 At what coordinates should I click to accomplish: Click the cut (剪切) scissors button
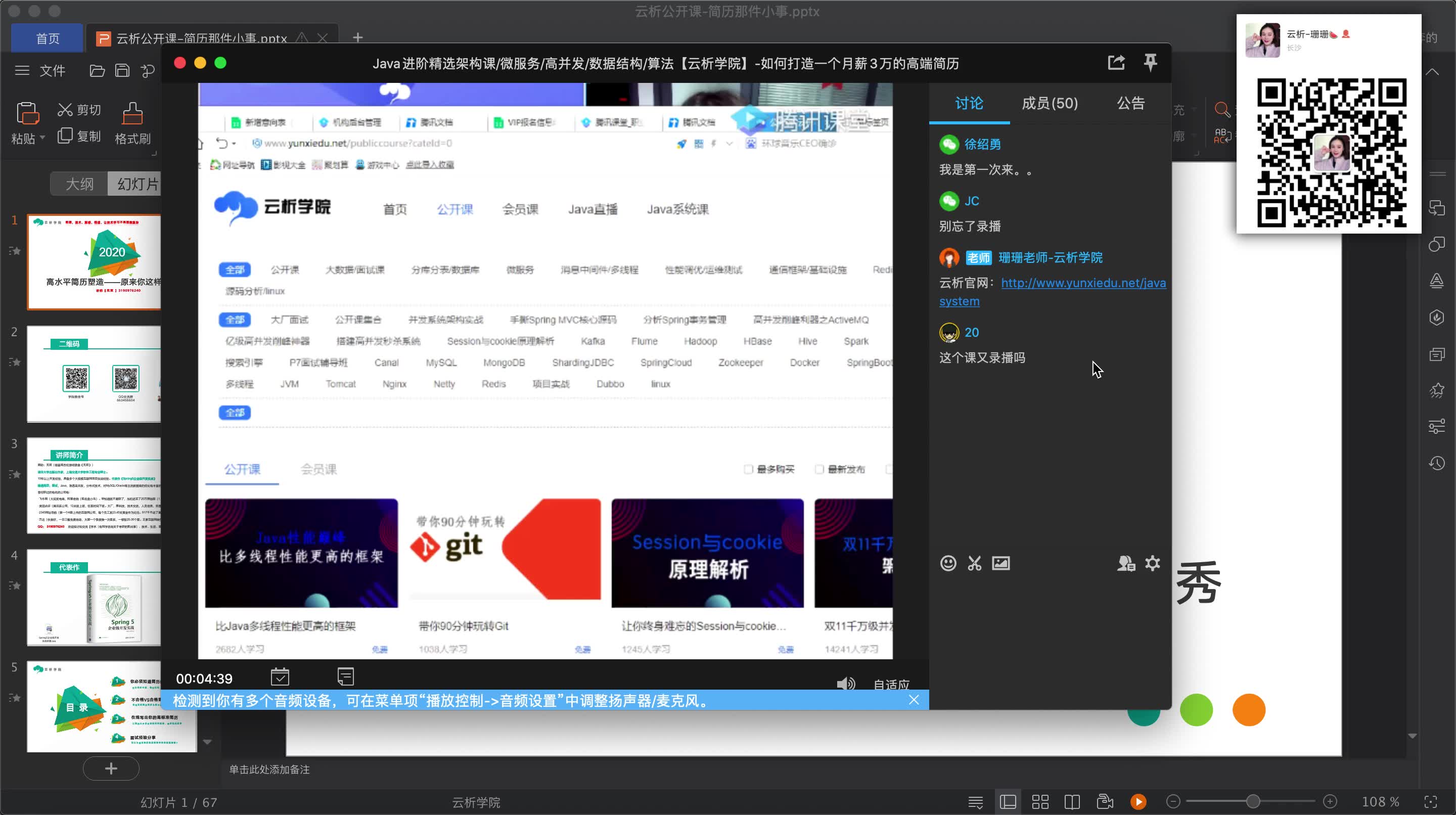click(x=79, y=110)
